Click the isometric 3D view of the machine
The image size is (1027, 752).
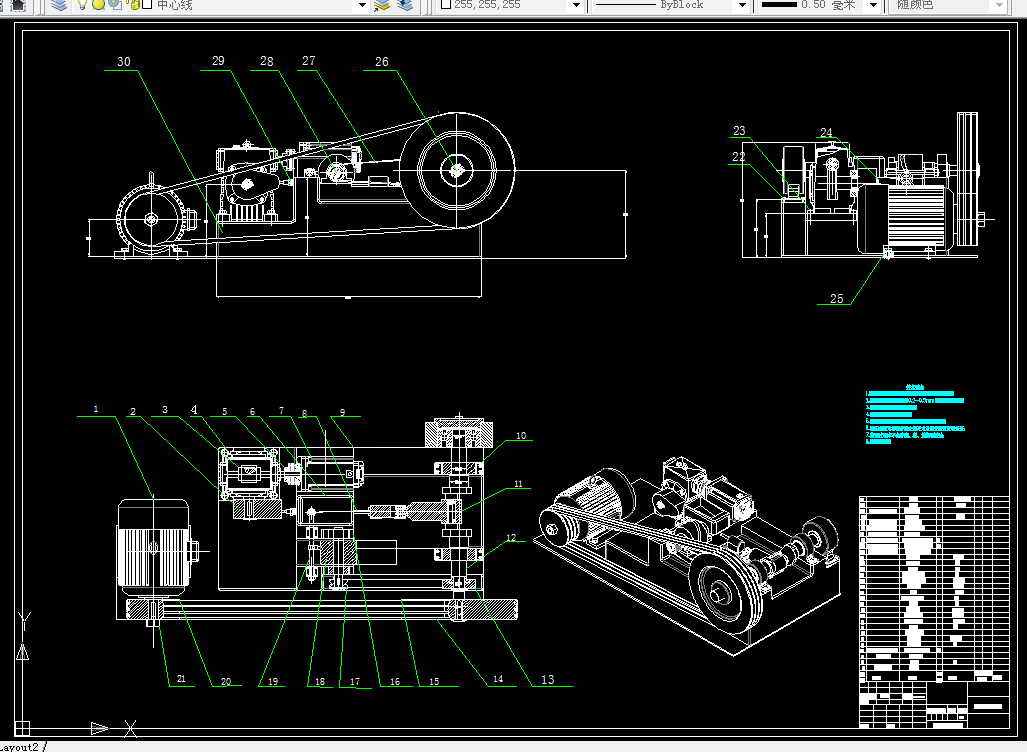pyautogui.click(x=686, y=555)
